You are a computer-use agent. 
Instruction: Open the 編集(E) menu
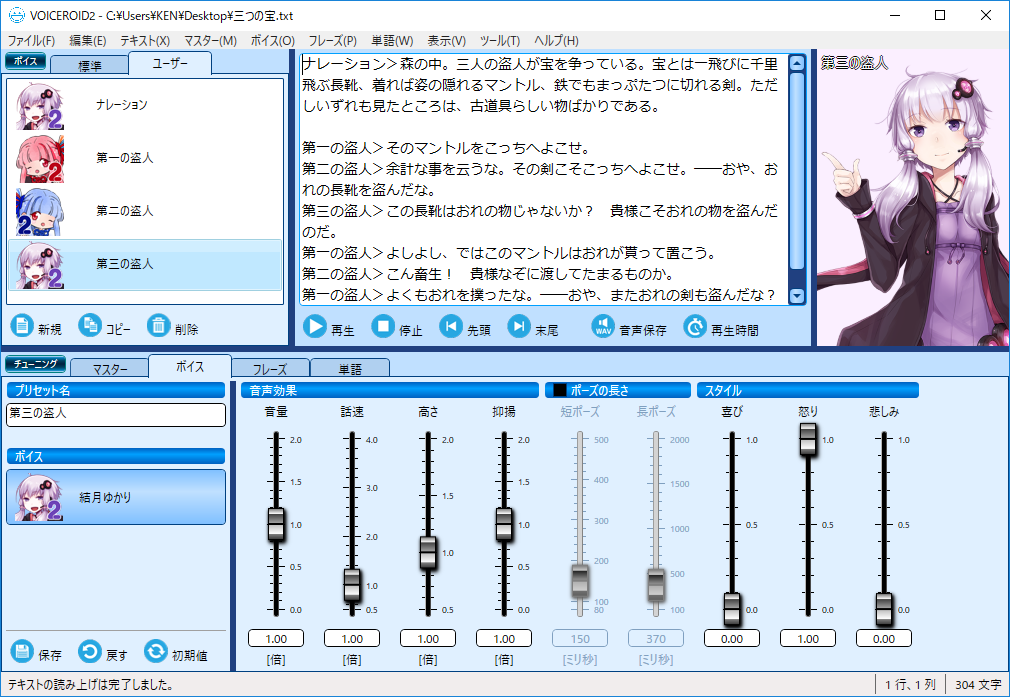88,41
